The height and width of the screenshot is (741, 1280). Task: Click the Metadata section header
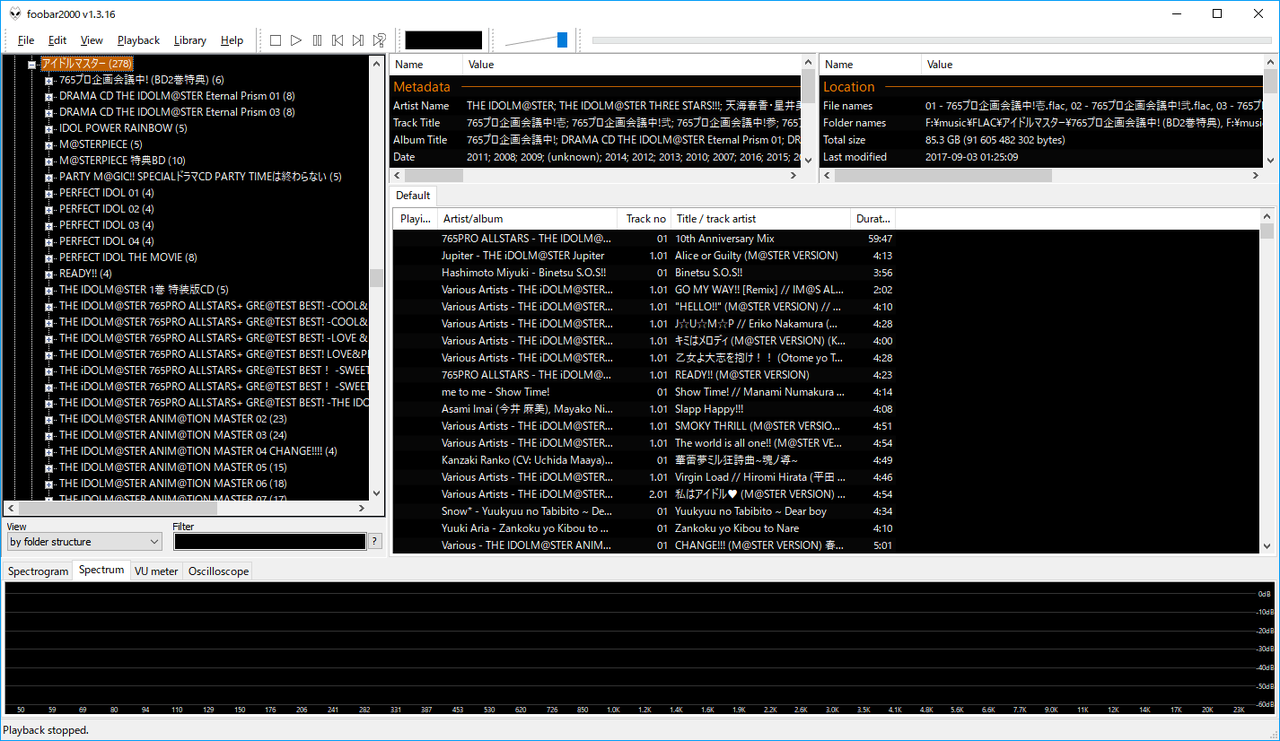(x=422, y=87)
